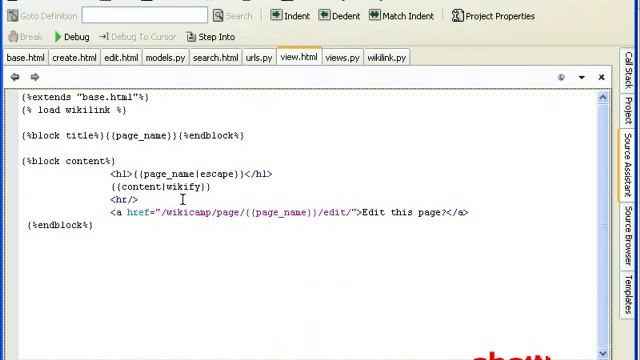This screenshot has width=640, height=360.
Task: Open the Call Stack side panel
Action: (x=628, y=70)
